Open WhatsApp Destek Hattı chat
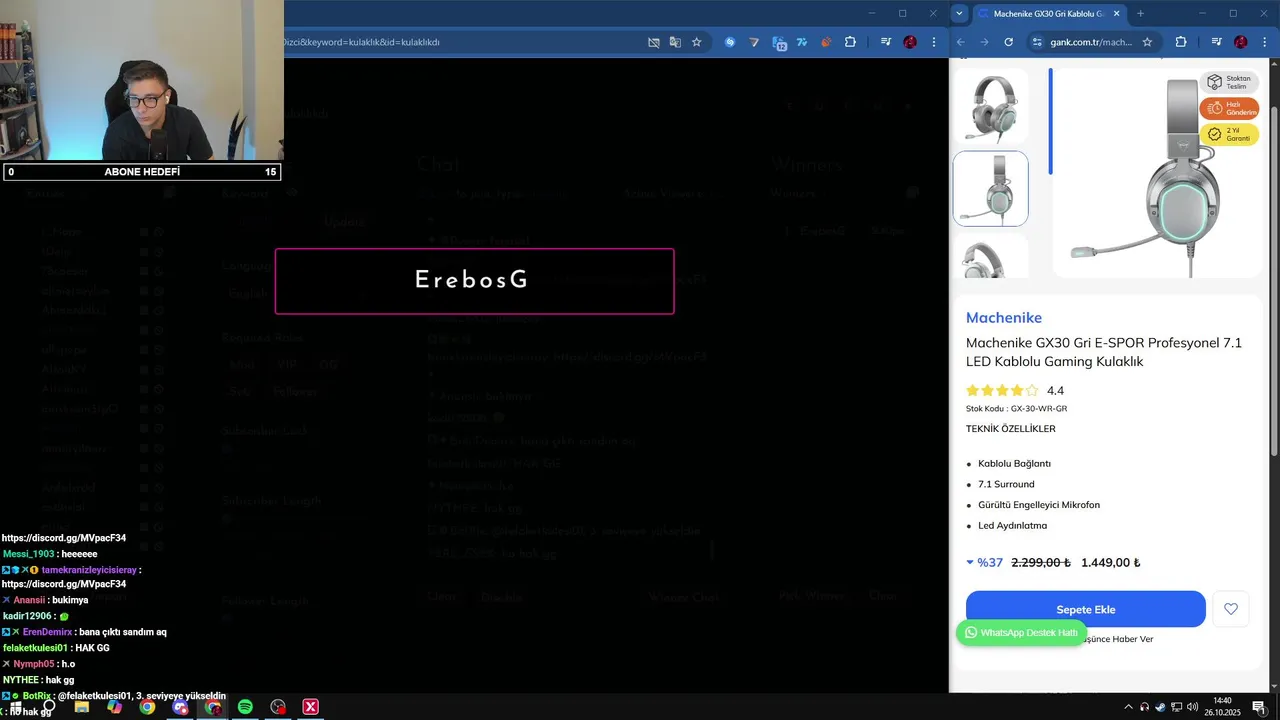Viewport: 1280px width, 720px height. tap(1021, 632)
